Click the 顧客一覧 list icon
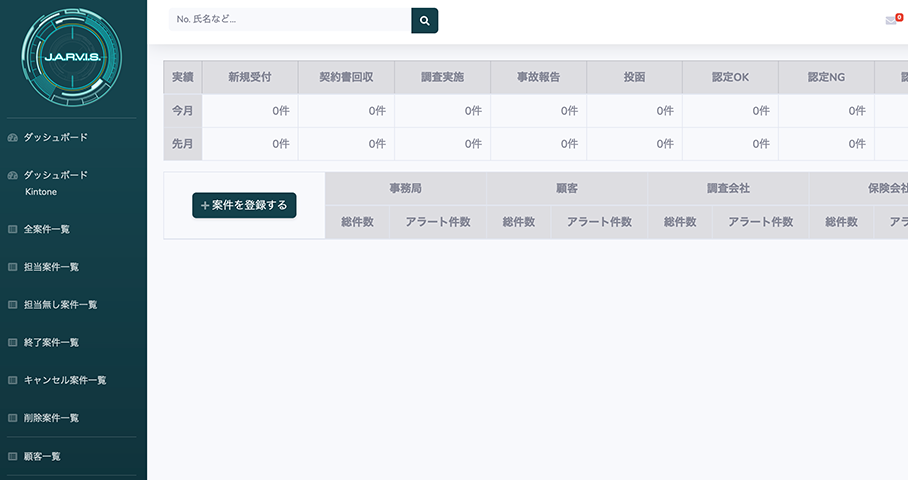The height and width of the screenshot is (480, 908). (13, 456)
